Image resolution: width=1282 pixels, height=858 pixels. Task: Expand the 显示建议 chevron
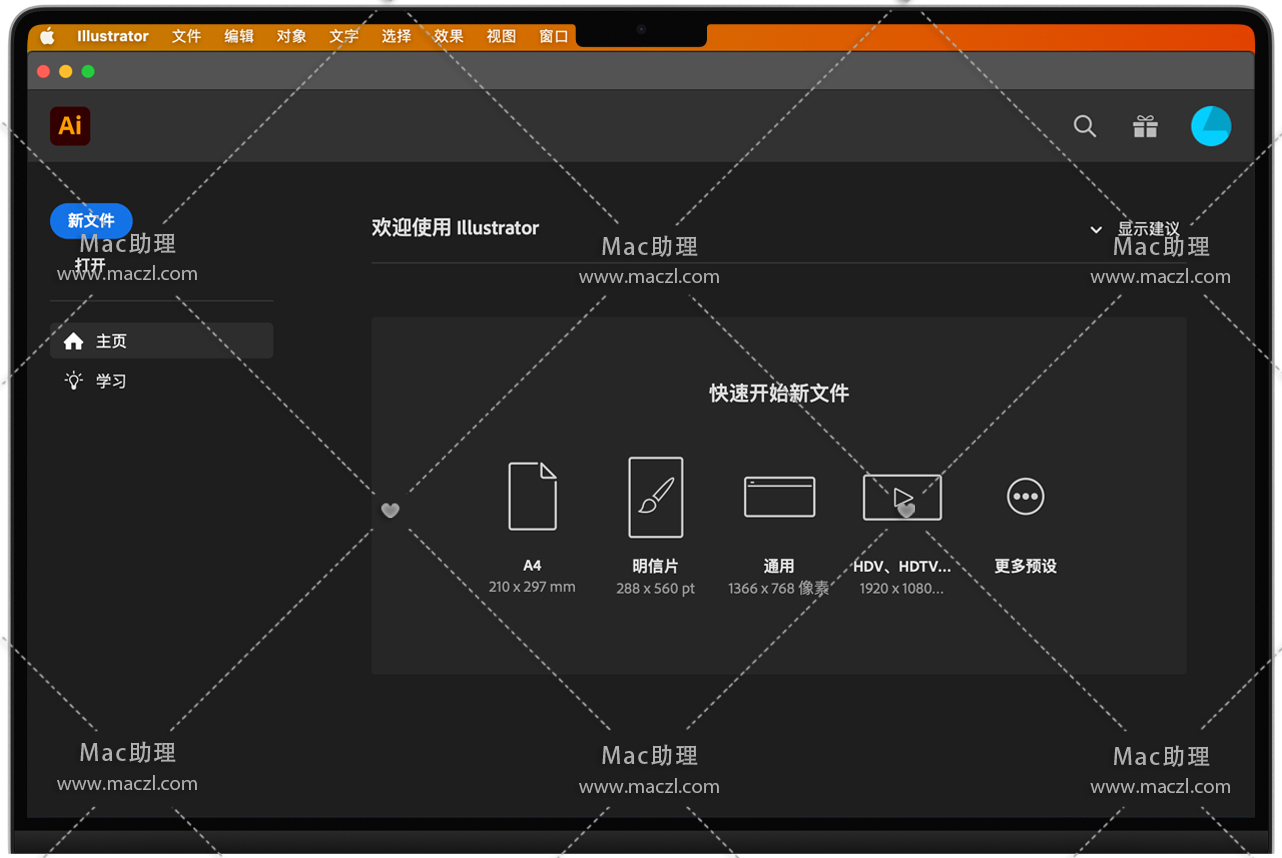1096,229
